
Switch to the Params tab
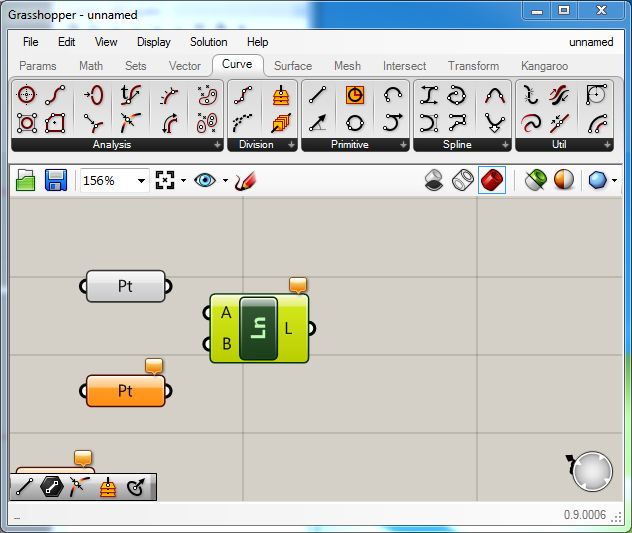point(37,66)
